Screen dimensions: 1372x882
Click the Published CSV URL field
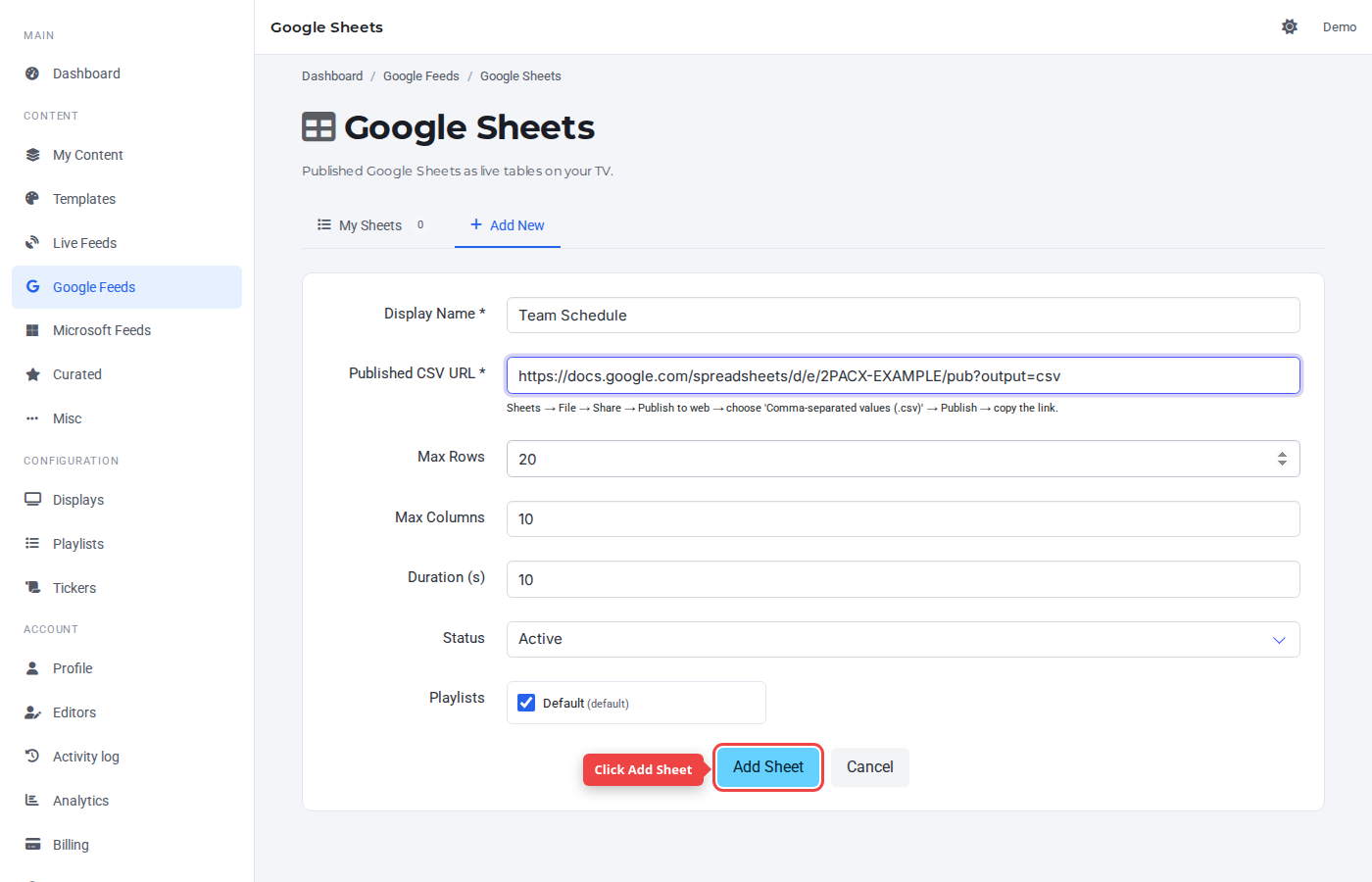(903, 375)
